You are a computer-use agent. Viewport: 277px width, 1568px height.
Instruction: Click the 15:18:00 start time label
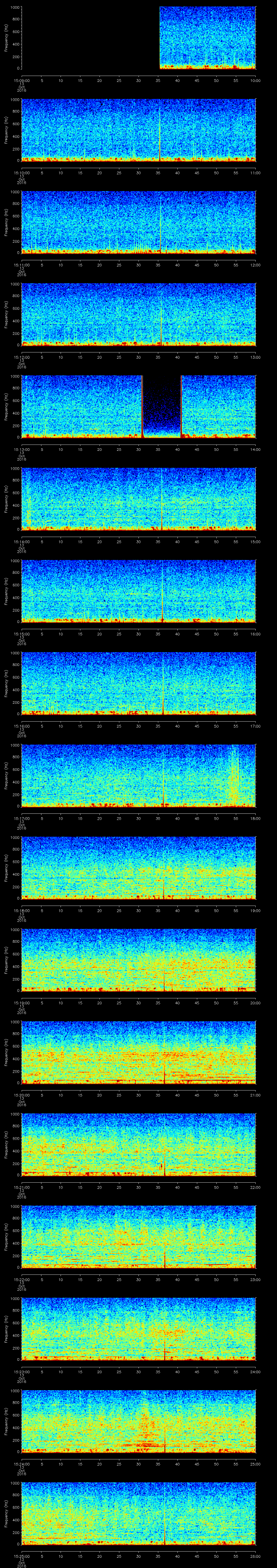pos(21,910)
